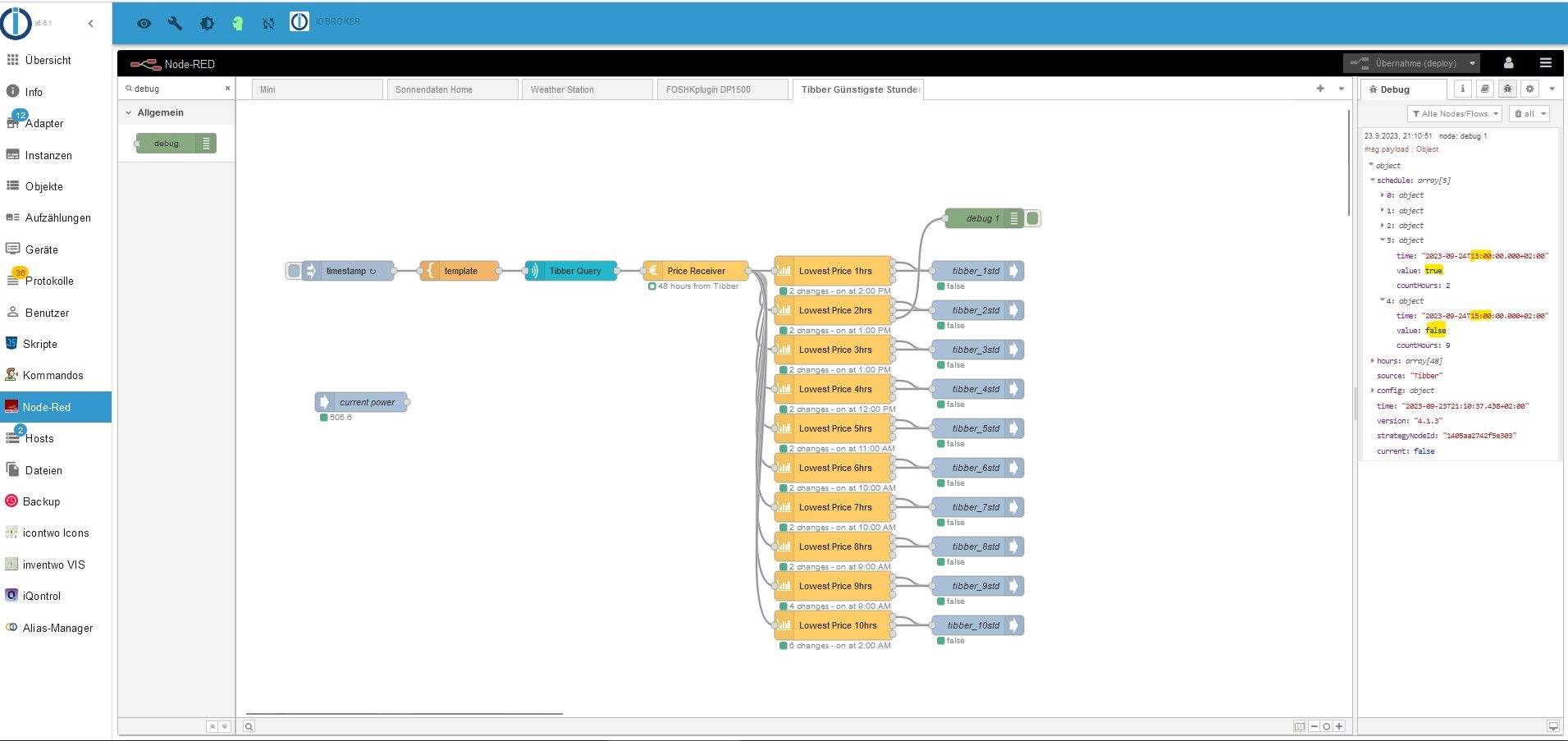Collapse the Allgemein palette category
Viewport: 1568px width, 741px height.
pos(176,112)
